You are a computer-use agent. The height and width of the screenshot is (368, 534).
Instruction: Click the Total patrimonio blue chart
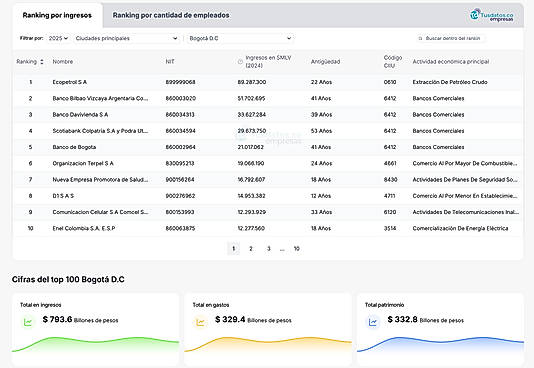440,344
